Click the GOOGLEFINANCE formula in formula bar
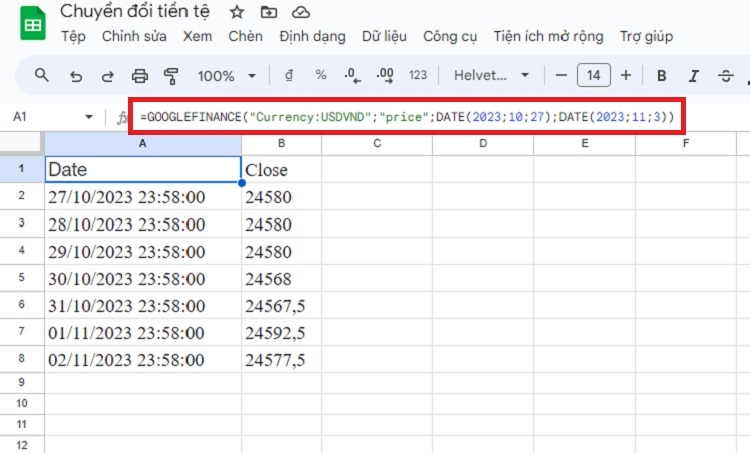This screenshot has height=453, width=750. 407,117
